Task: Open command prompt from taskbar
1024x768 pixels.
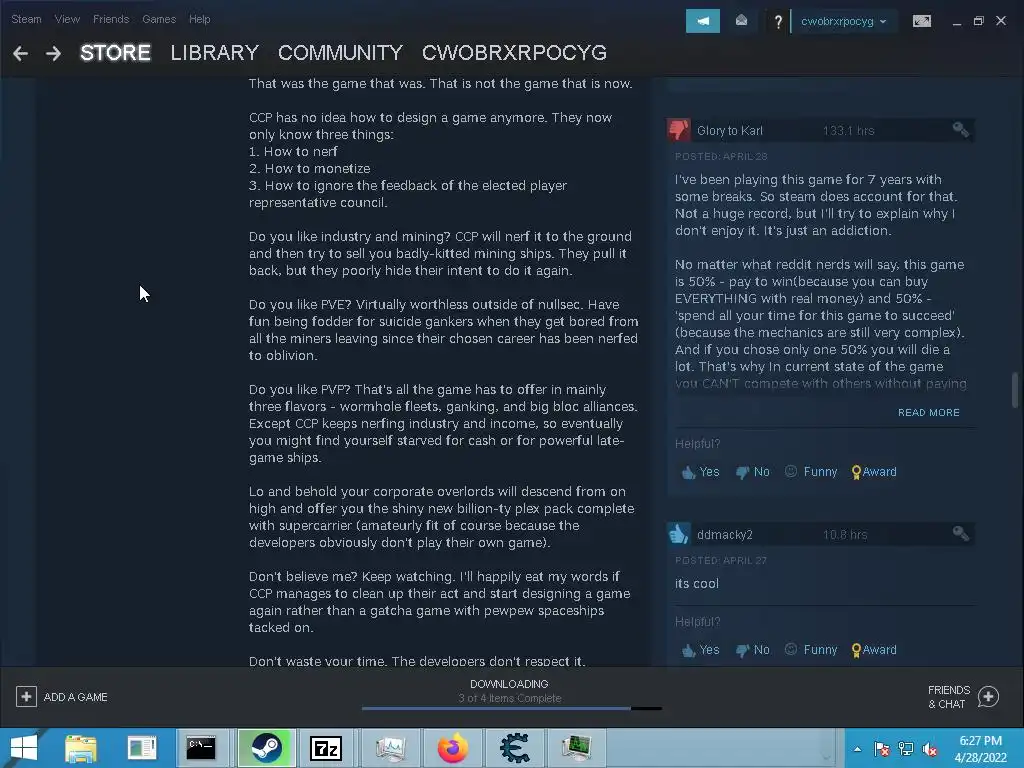Action: (x=200, y=748)
